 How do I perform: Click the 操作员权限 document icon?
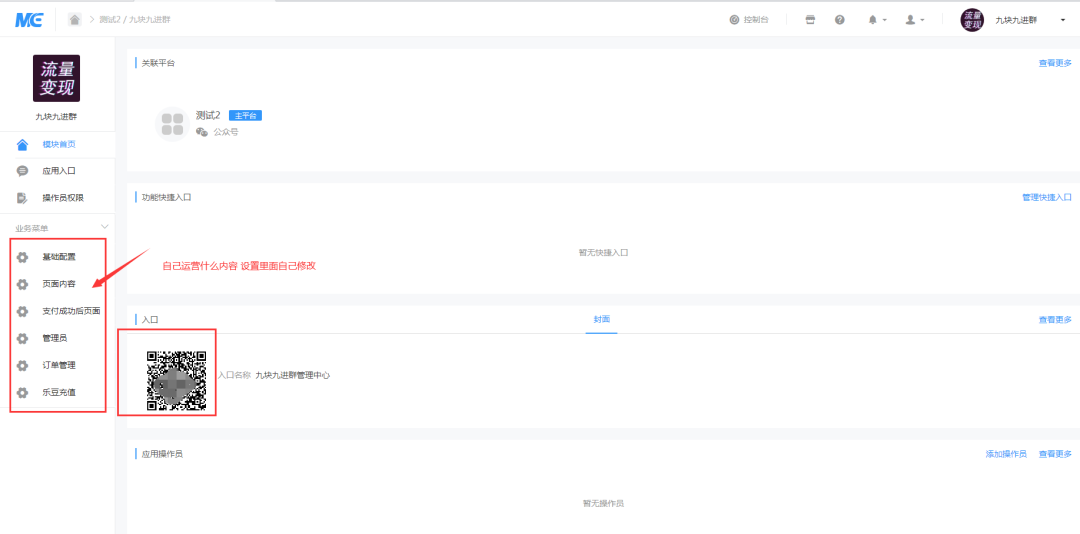(x=23, y=198)
